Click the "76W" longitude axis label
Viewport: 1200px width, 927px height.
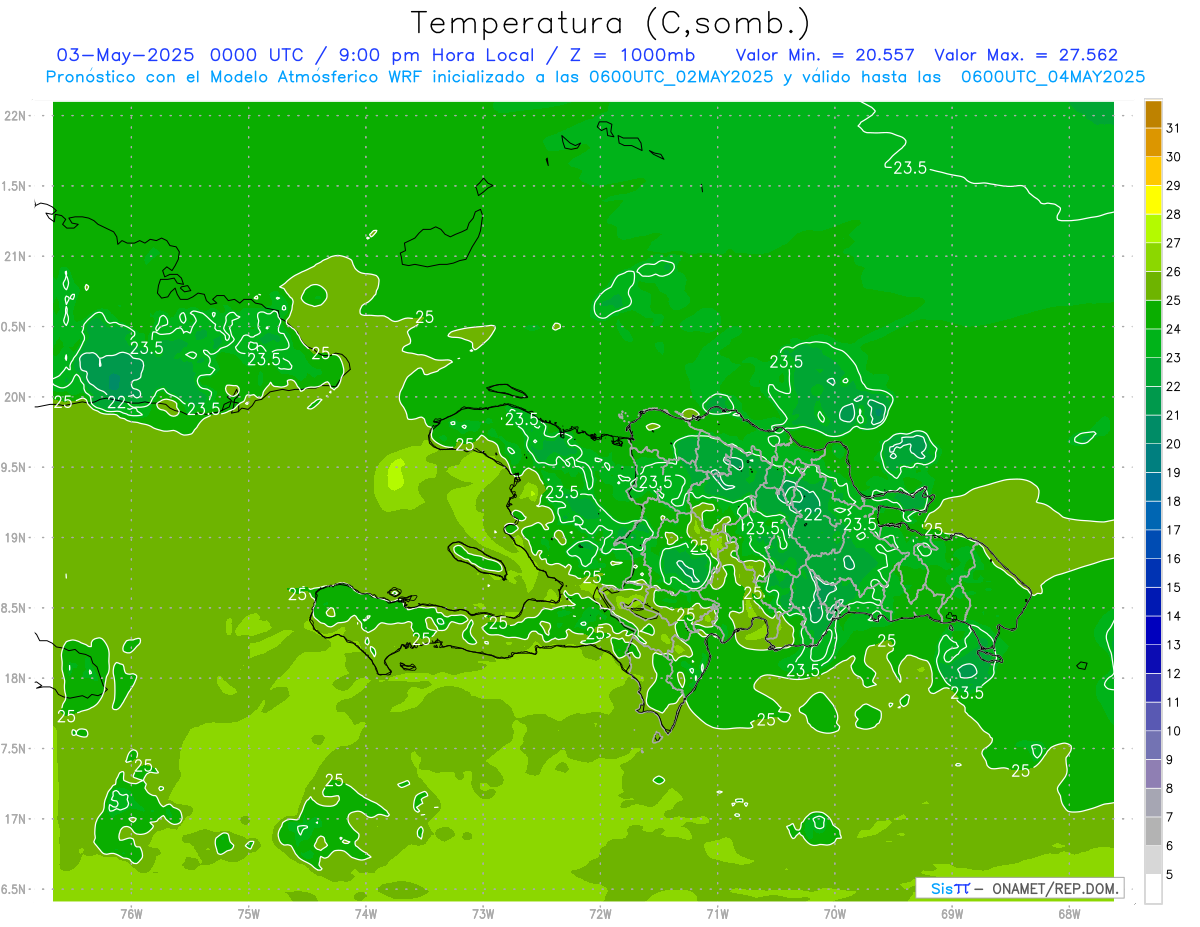click(131, 913)
